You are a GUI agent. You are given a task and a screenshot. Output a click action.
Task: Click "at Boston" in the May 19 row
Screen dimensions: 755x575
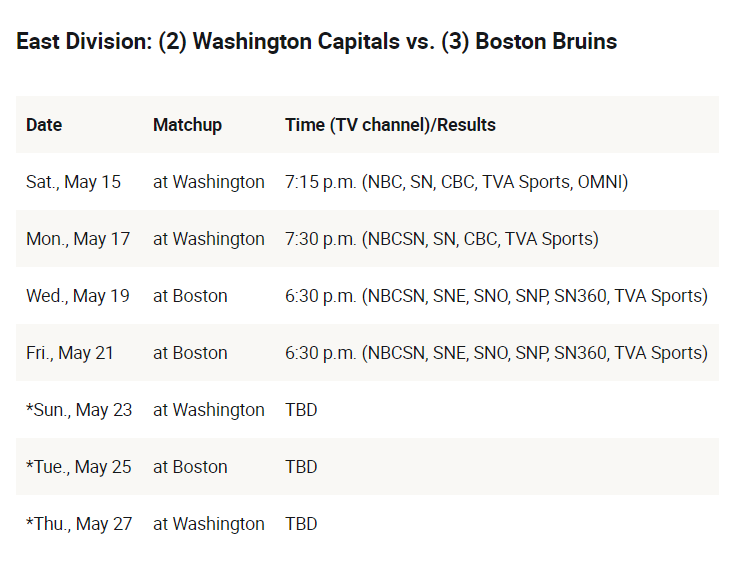(190, 296)
